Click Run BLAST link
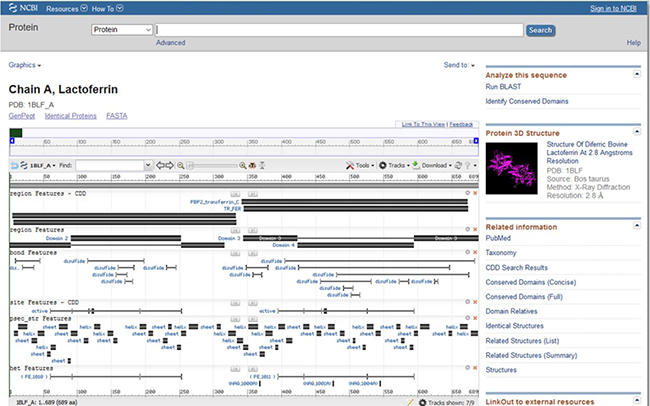 pos(503,87)
